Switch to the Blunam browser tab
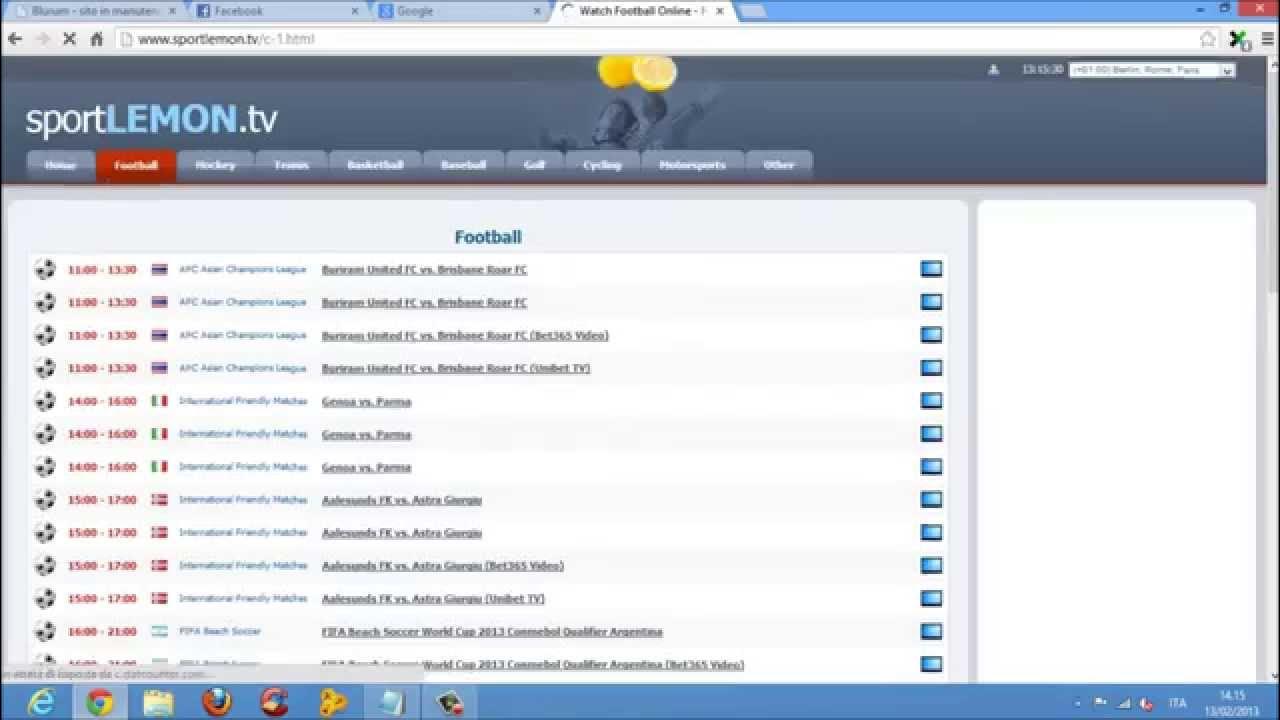The image size is (1280, 720). [x=95, y=11]
